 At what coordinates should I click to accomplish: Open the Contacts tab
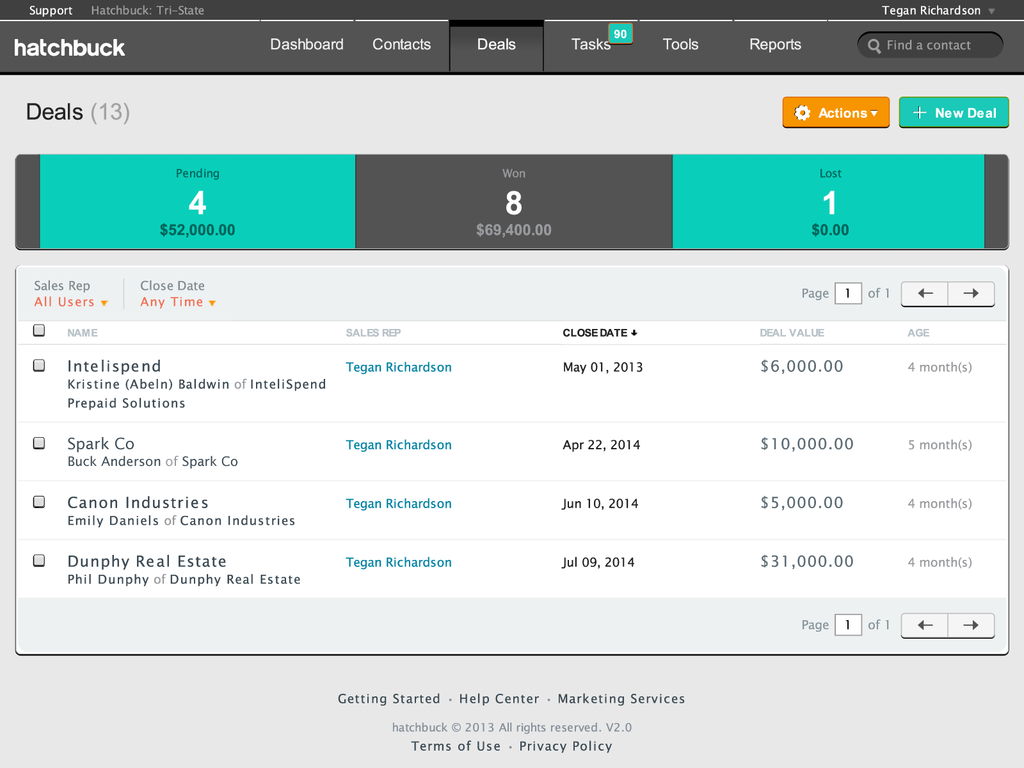pos(402,44)
